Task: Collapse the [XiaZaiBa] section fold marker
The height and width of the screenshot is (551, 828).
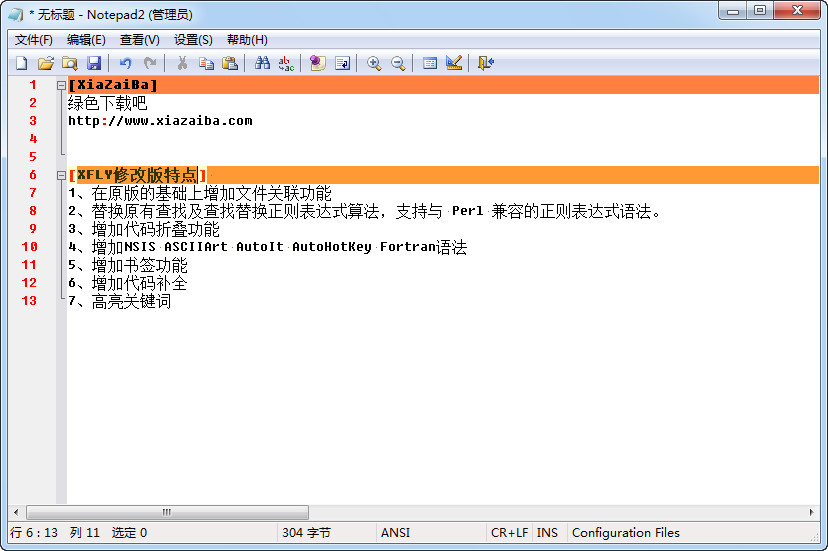Action: point(61,85)
